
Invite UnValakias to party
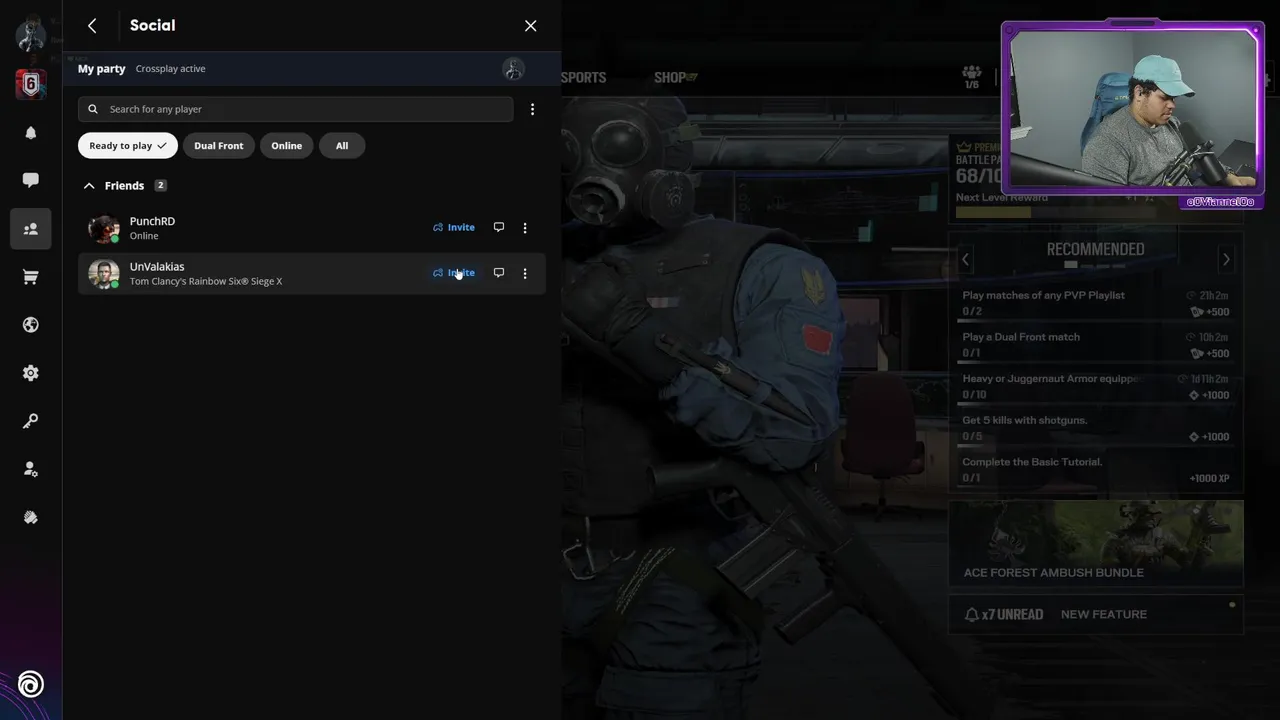click(x=454, y=273)
